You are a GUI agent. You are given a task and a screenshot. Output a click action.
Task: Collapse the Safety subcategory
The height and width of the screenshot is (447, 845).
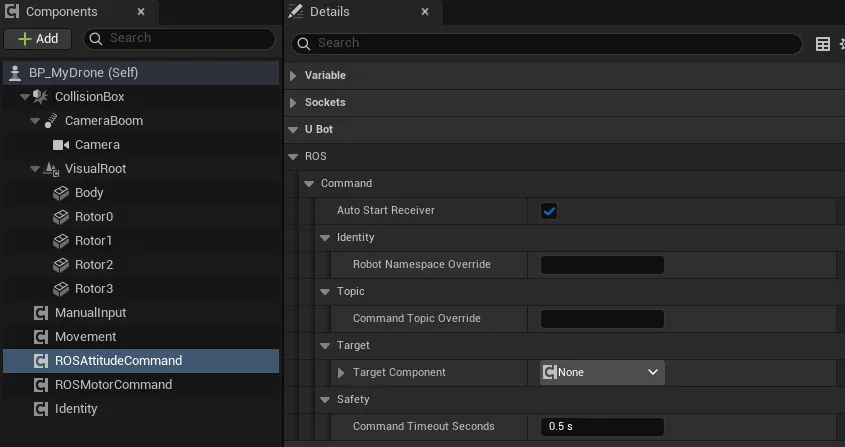325,399
